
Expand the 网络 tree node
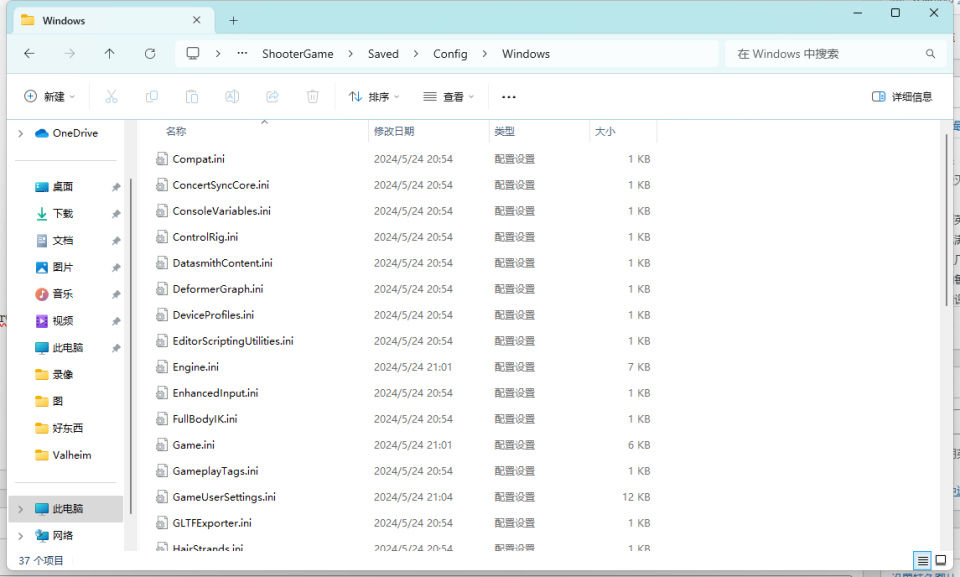(x=21, y=536)
